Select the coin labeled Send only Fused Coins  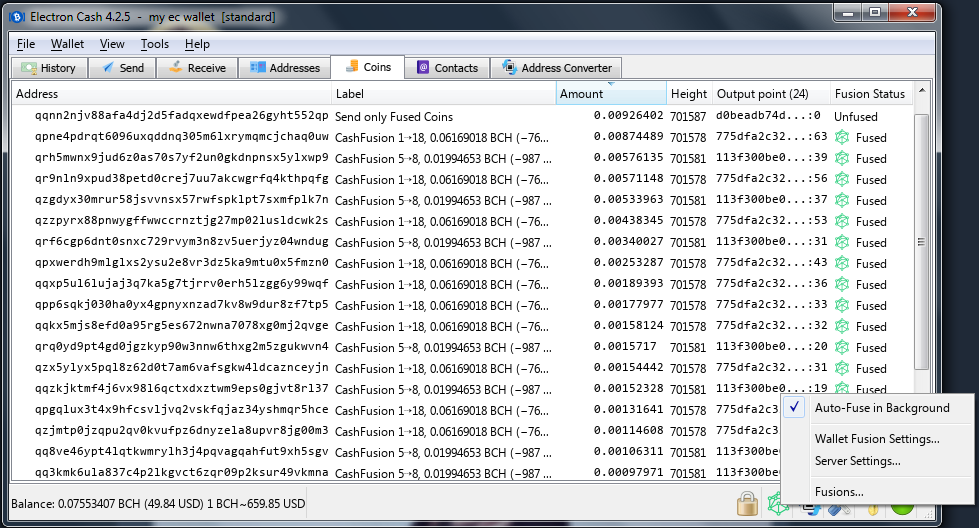coord(394,117)
